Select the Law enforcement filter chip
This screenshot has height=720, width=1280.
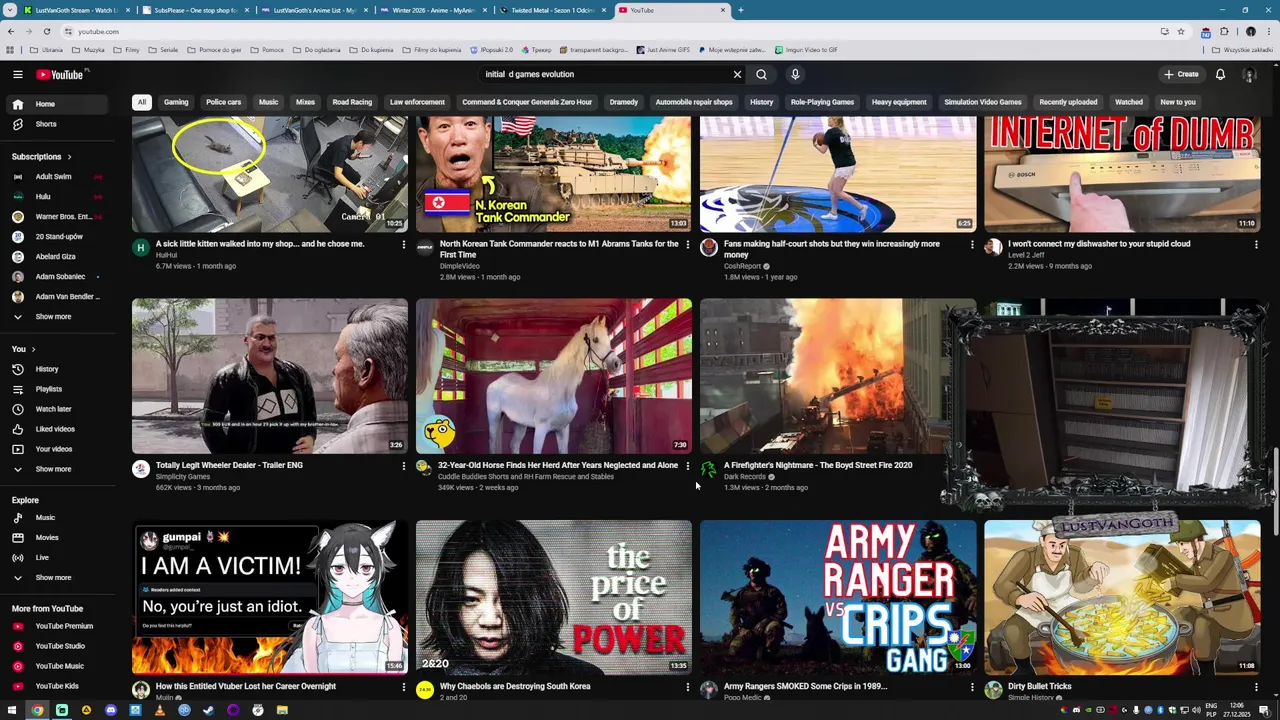click(417, 102)
